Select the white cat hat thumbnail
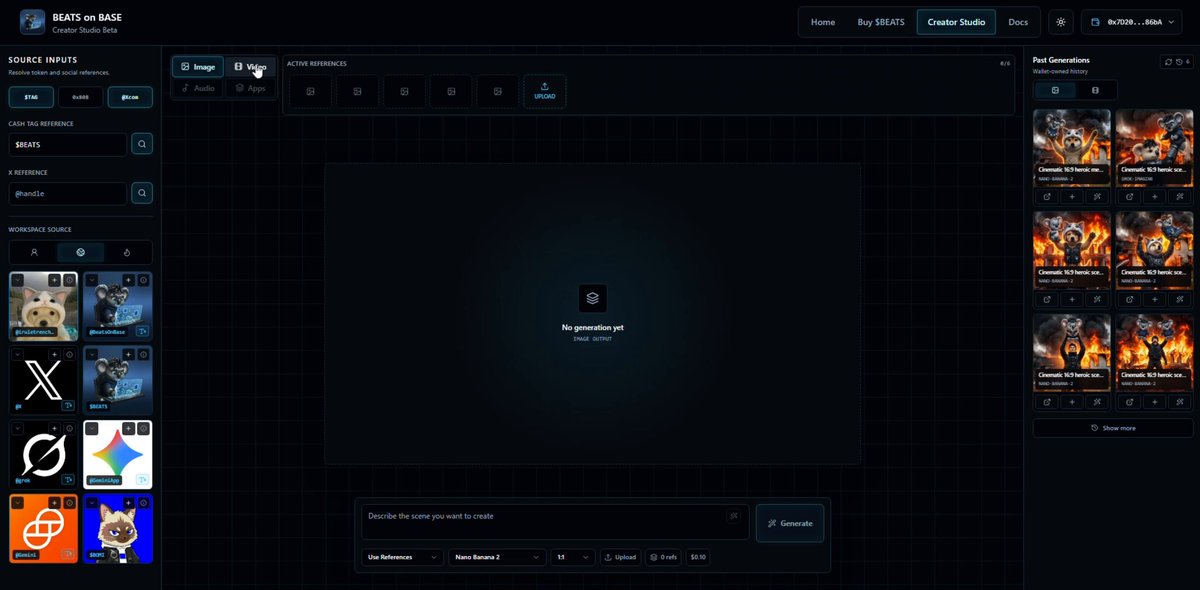Image resolution: width=1200 pixels, height=590 pixels. point(43,306)
